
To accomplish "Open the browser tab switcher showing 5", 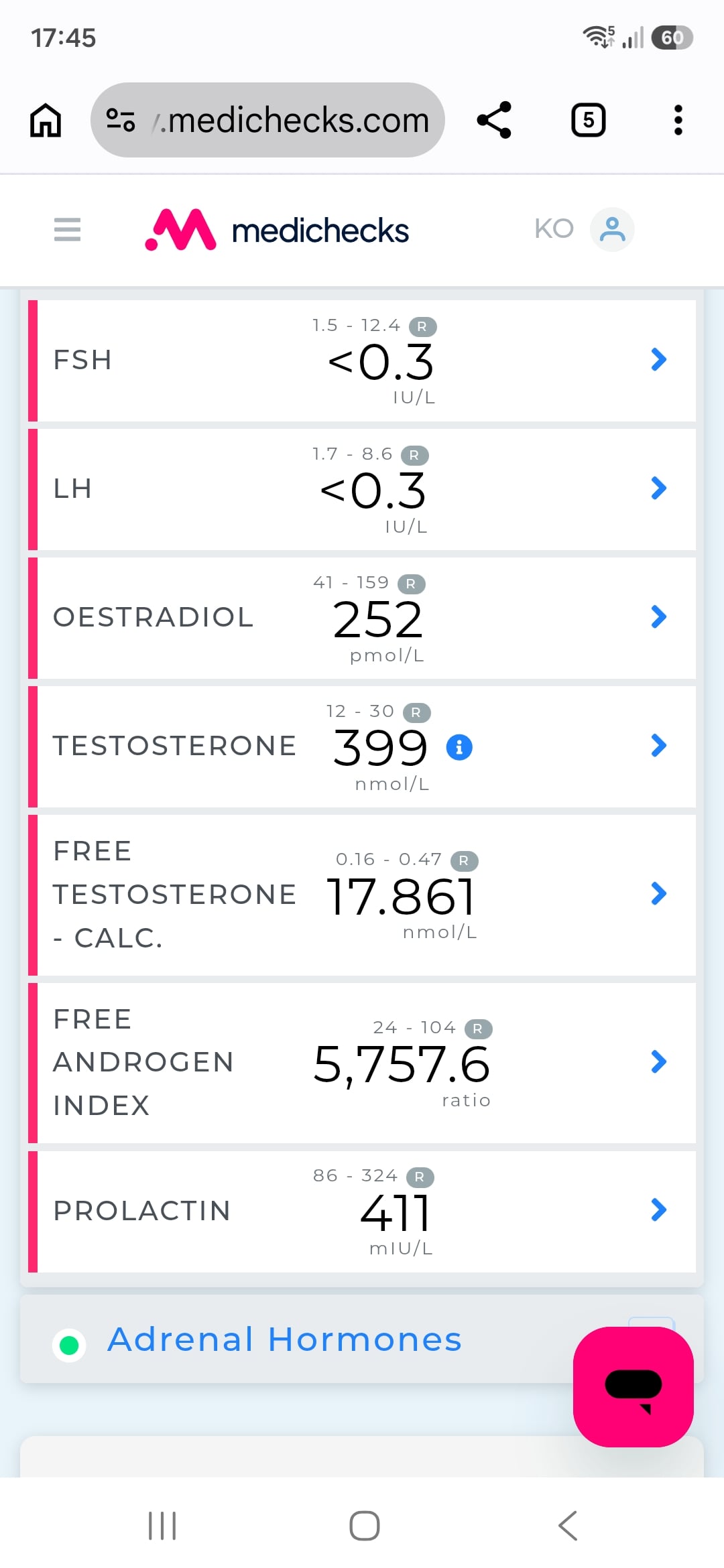I will coord(589,121).
